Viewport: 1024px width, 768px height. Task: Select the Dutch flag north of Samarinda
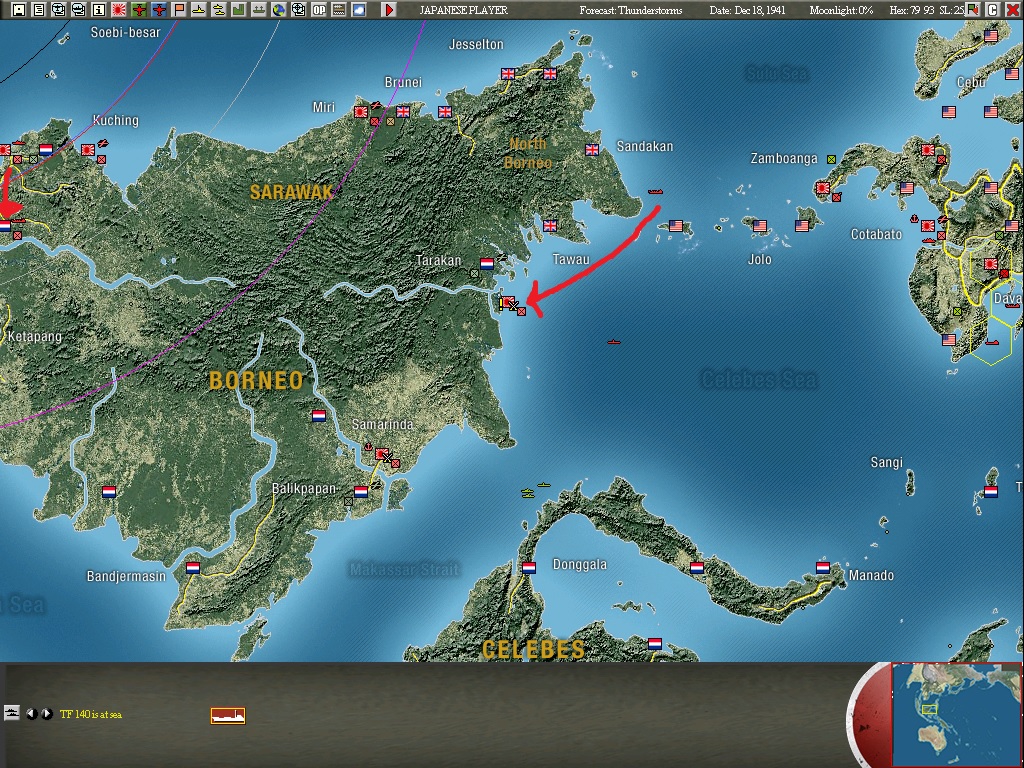tap(319, 416)
